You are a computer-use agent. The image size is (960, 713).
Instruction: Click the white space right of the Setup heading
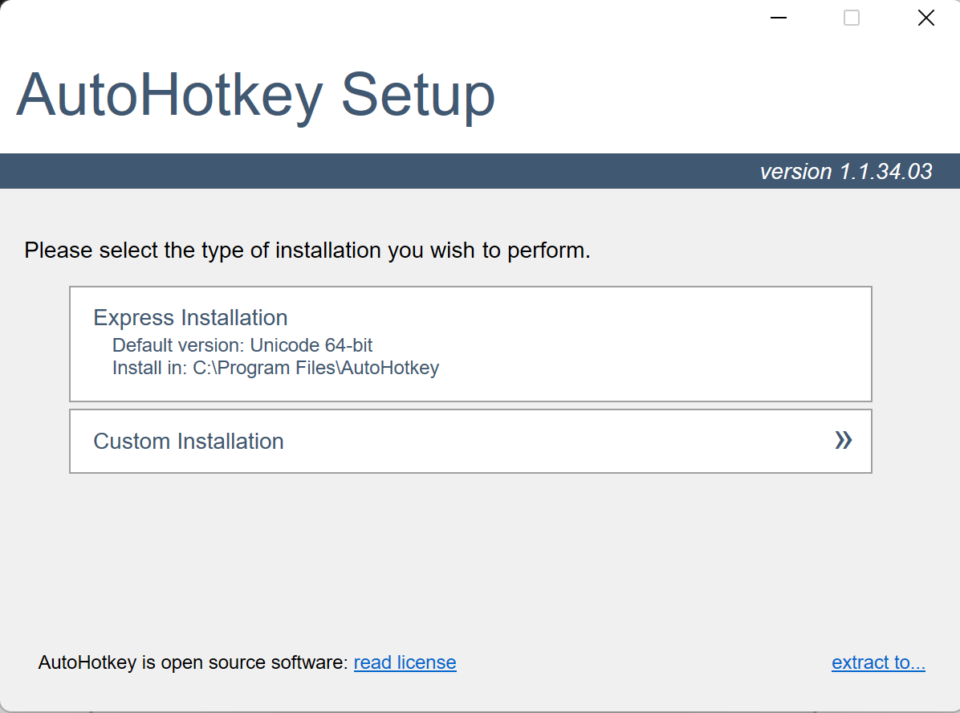click(x=720, y=96)
